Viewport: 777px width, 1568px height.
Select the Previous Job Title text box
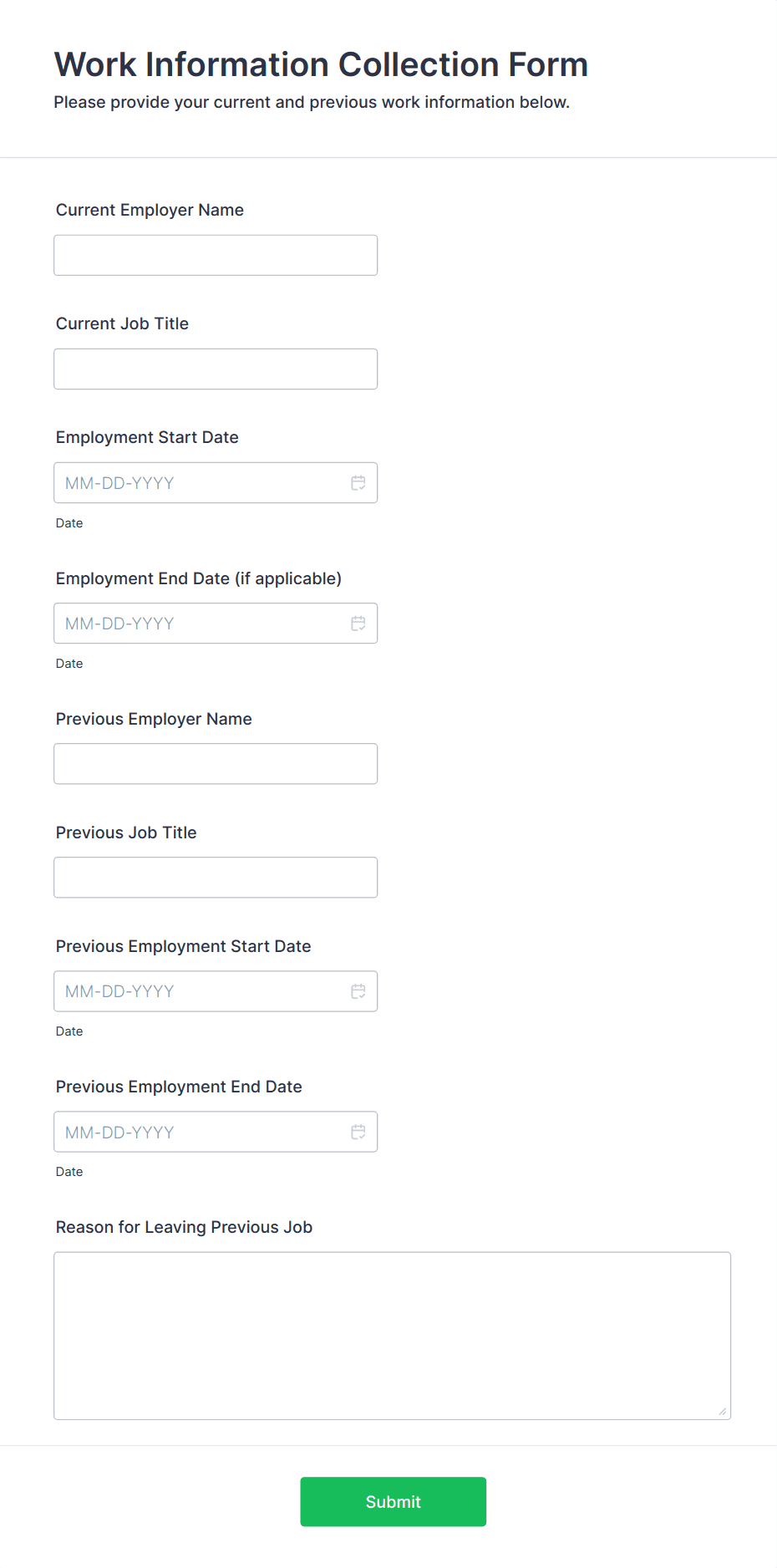click(x=215, y=877)
